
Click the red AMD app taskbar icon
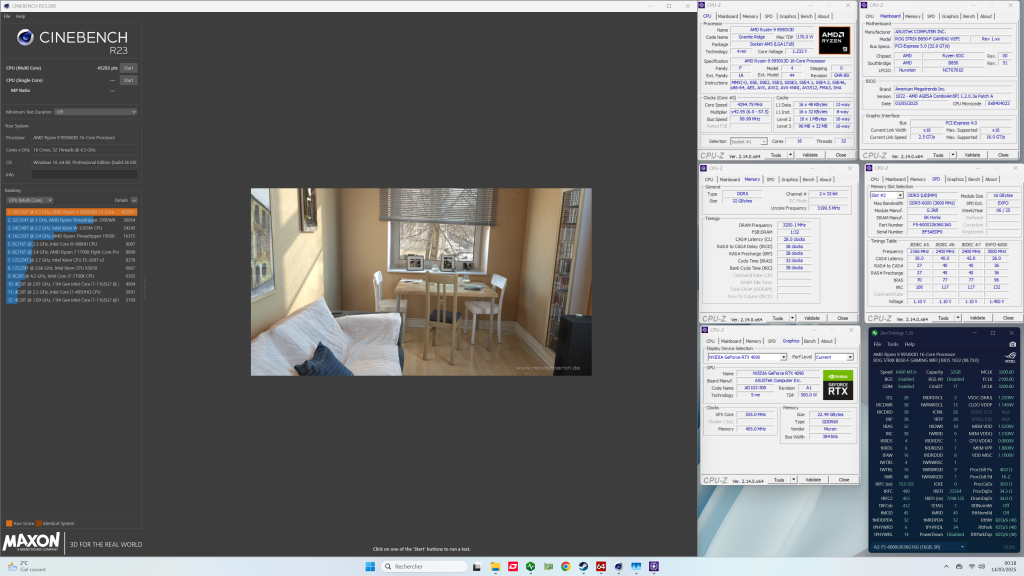513,566
